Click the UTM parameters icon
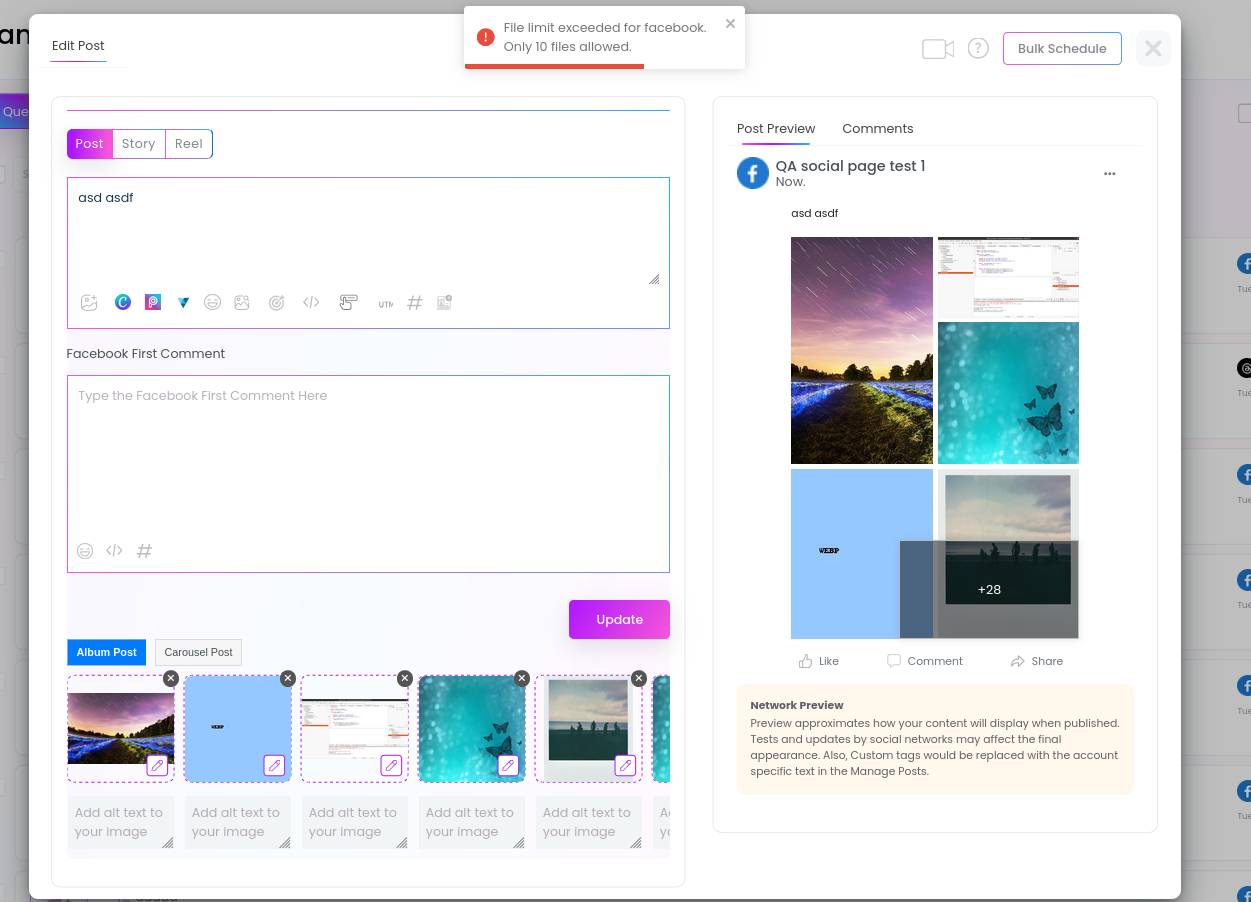Screen dimensions: 1251x902 click(x=385, y=303)
